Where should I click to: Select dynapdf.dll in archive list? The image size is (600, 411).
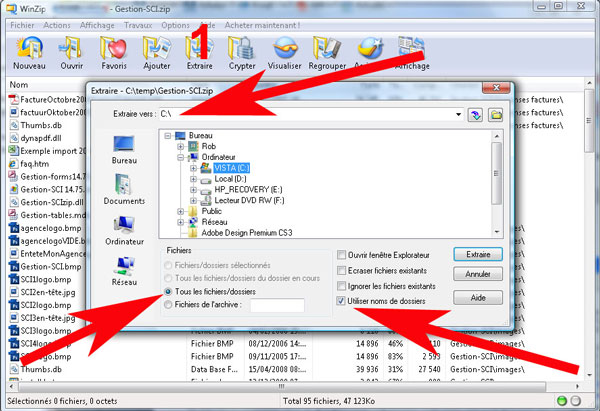click(35, 138)
